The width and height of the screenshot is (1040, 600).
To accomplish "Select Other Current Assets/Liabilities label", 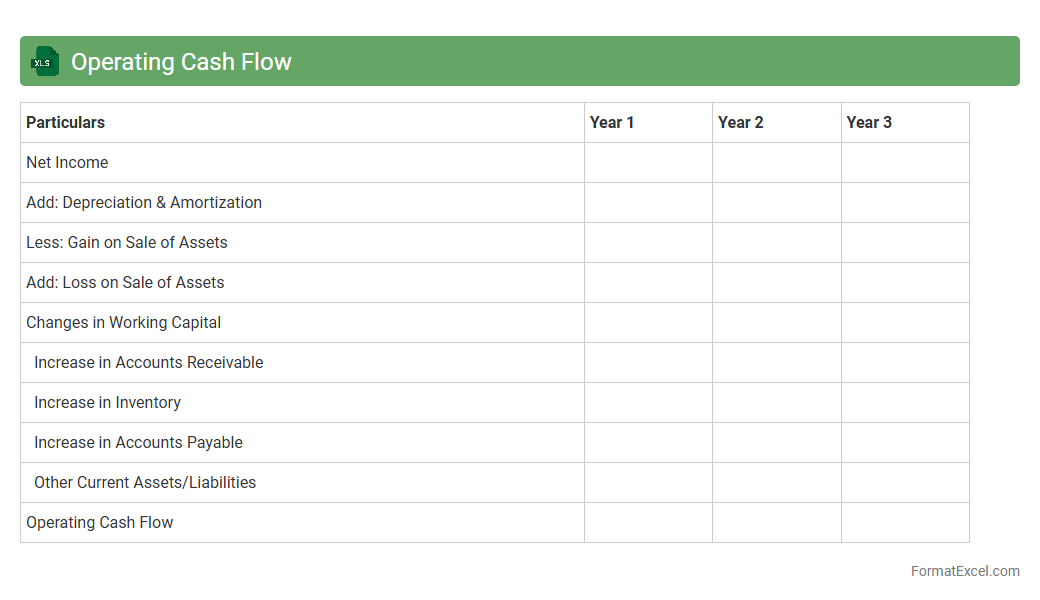I will (145, 482).
